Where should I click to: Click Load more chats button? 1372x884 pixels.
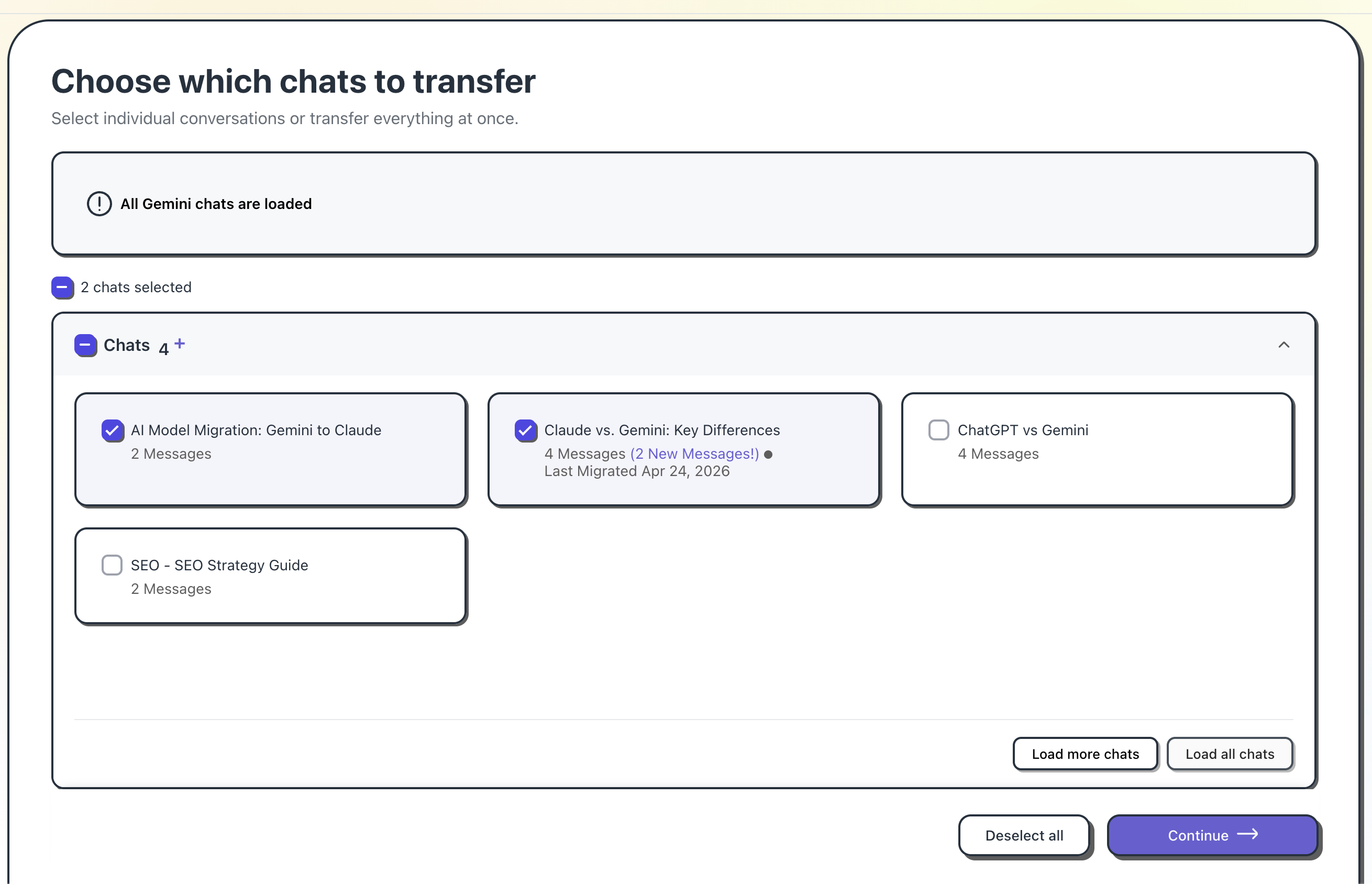coord(1085,754)
